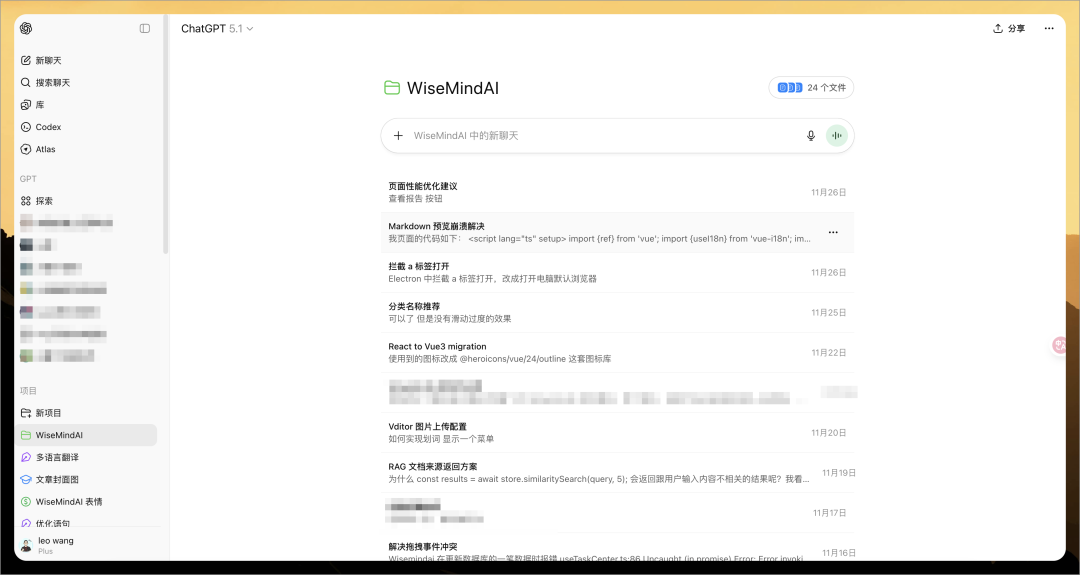Start a new chat from sidebar
This screenshot has width=1080, height=575.
coord(87,61)
